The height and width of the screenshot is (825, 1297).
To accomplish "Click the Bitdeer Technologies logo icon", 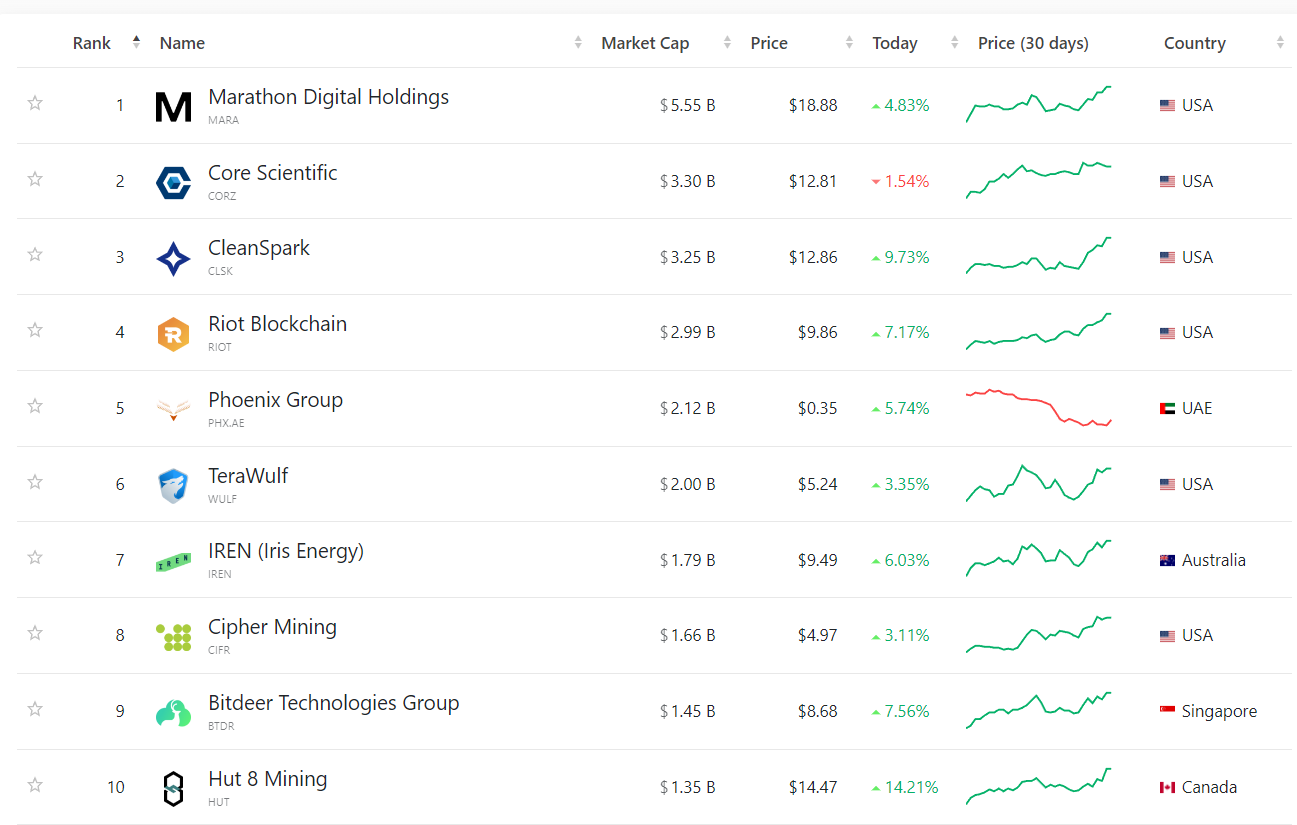I will tap(173, 712).
